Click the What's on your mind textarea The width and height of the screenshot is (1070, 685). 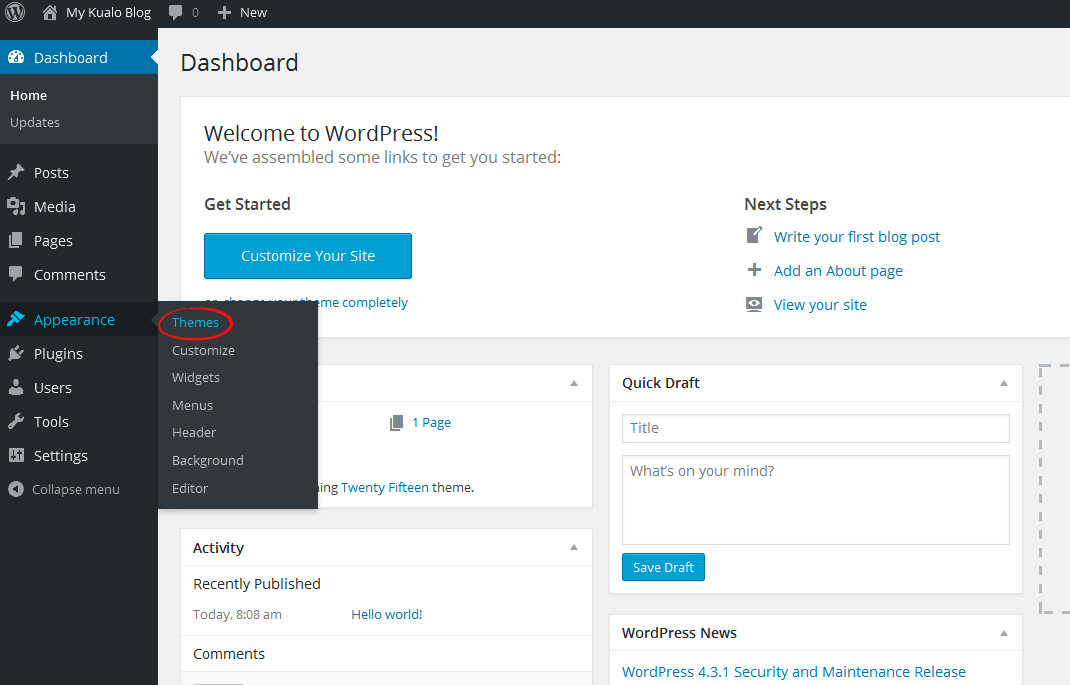[x=815, y=500]
